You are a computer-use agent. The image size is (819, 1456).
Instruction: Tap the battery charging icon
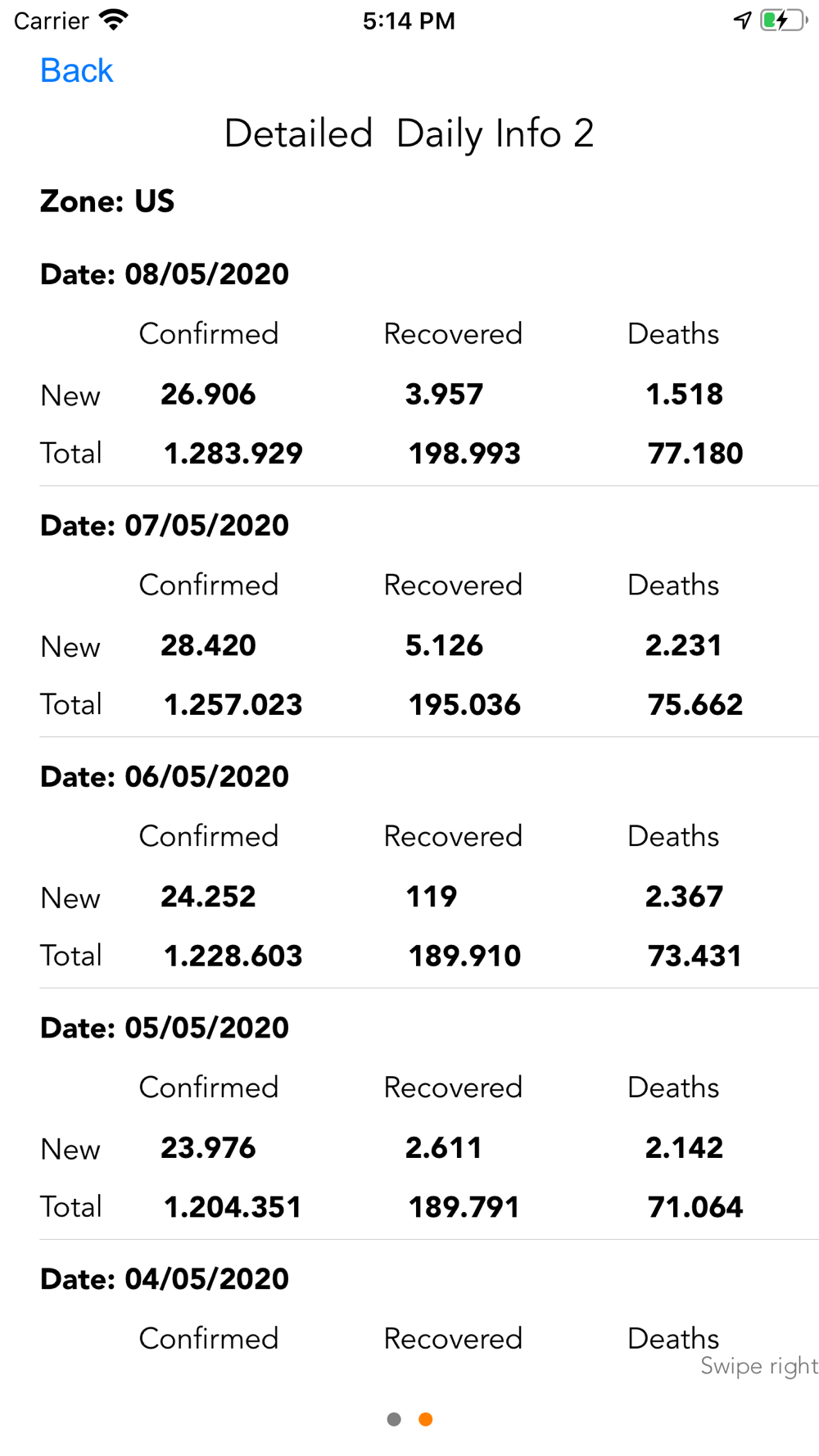(x=782, y=20)
